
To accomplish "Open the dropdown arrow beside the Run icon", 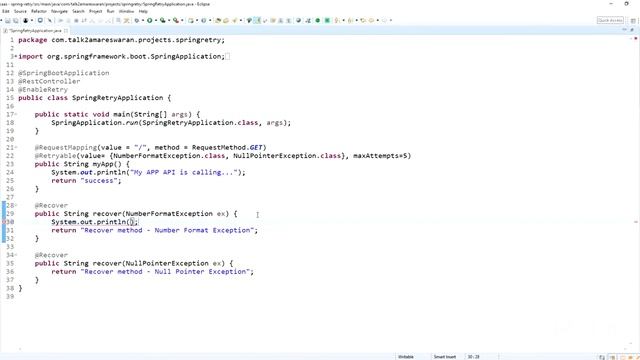I will point(156,20).
